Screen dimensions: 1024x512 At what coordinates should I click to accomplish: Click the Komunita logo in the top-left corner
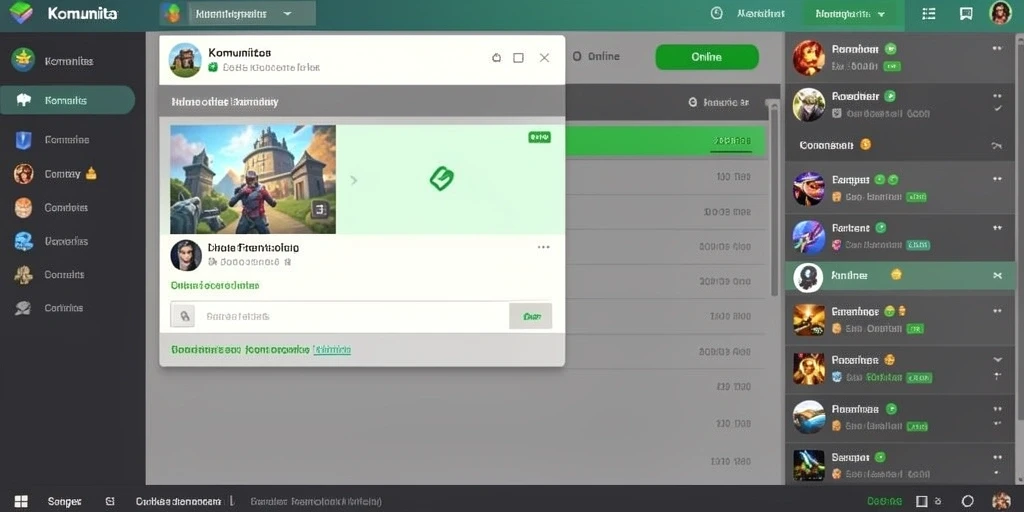pos(21,13)
